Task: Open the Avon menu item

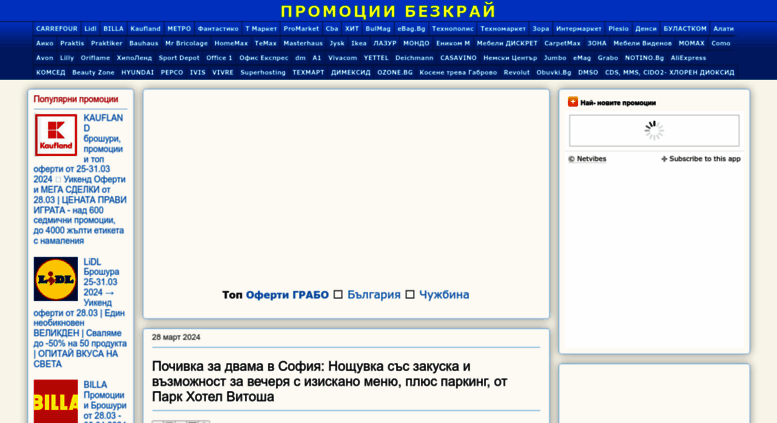Action: (45, 57)
